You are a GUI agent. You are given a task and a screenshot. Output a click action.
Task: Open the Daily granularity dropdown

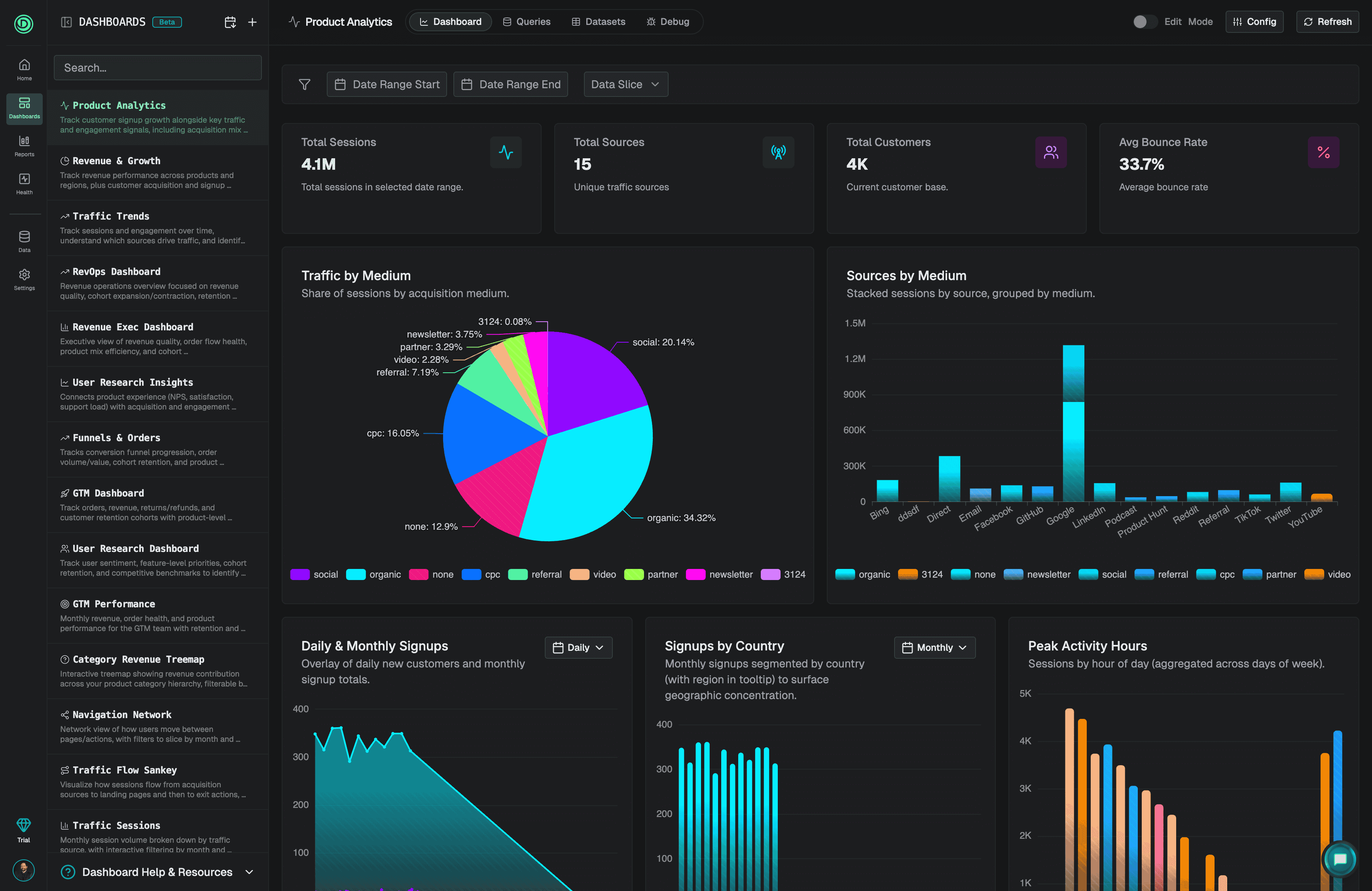(x=578, y=648)
